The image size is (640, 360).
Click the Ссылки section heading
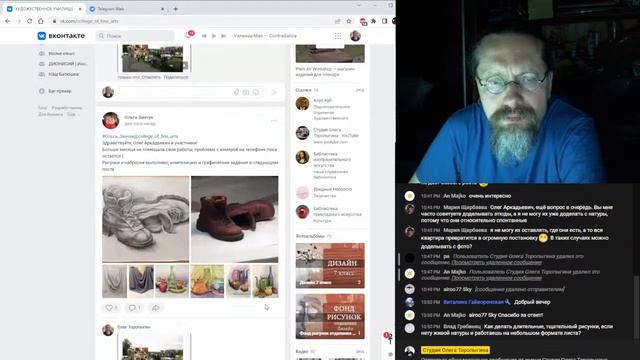[304, 90]
